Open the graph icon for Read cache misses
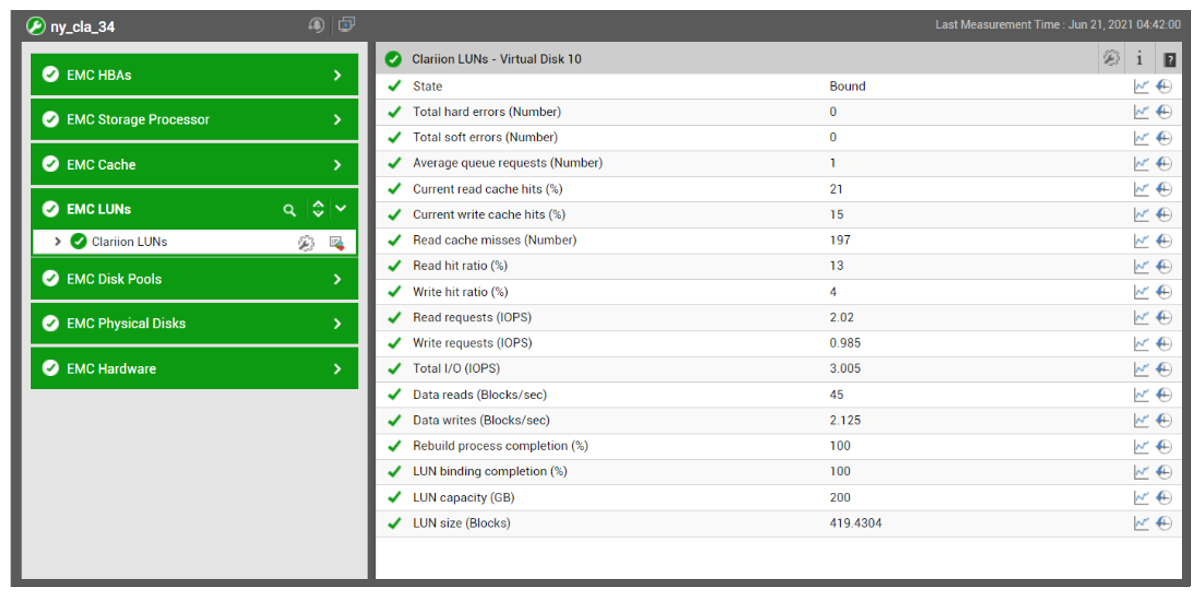Viewport: 1200px width, 597px height. pos(1141,240)
